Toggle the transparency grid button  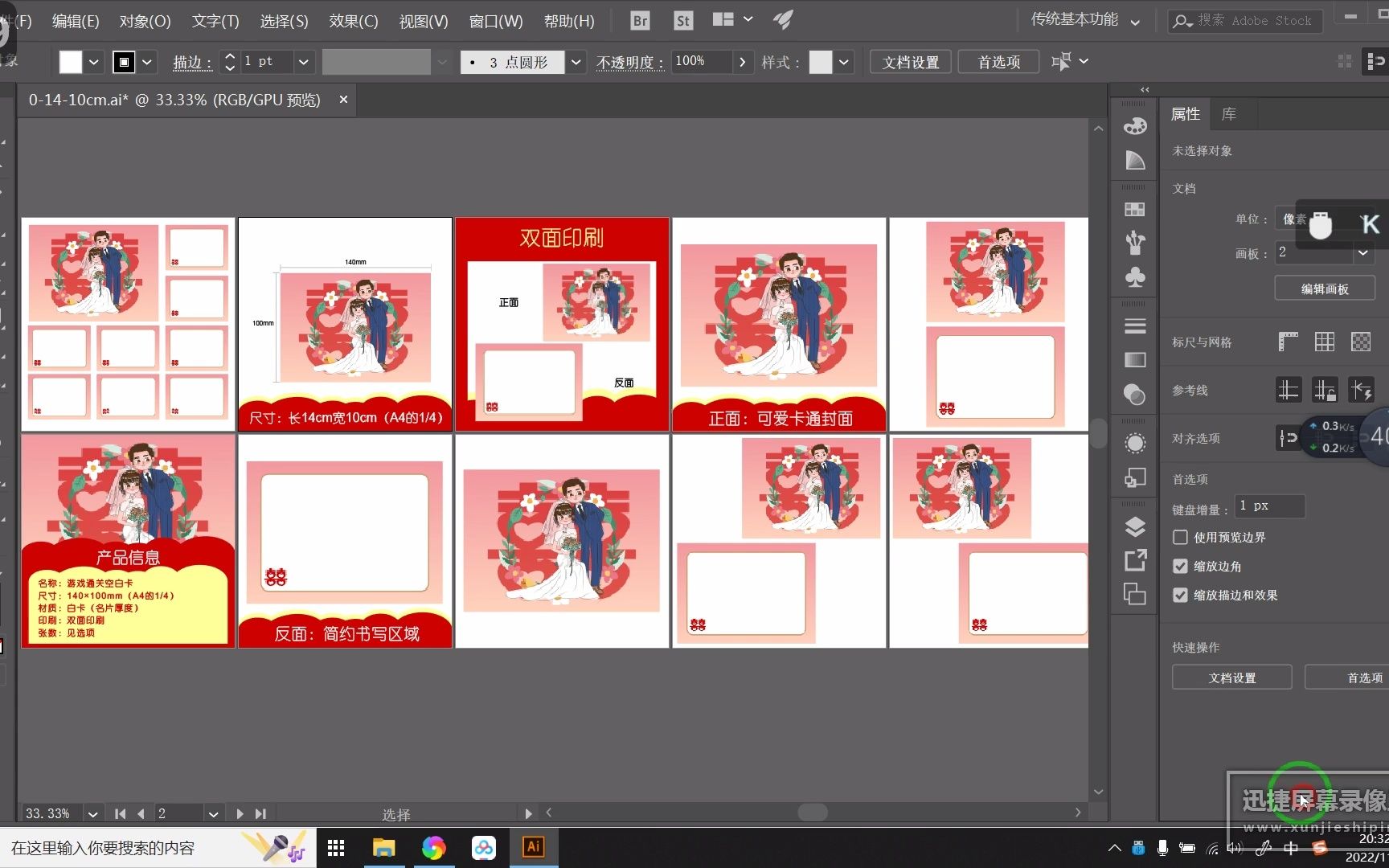click(x=1361, y=342)
